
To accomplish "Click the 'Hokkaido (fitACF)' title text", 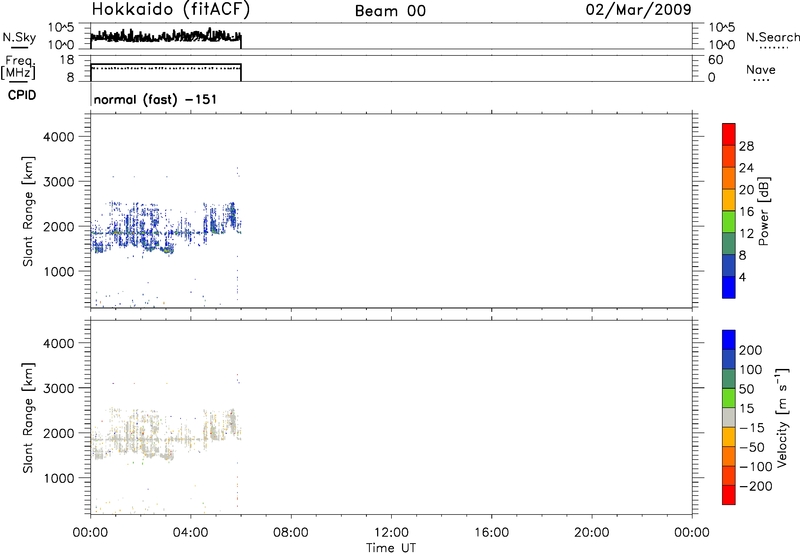I will pyautogui.click(x=171, y=10).
